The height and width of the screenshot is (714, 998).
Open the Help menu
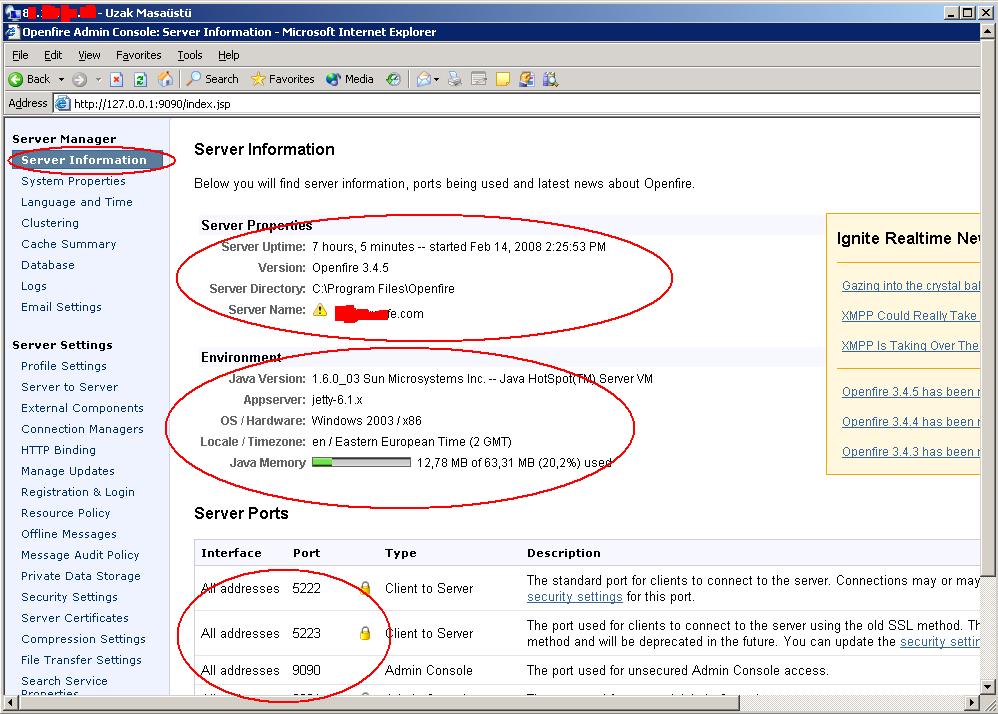[x=228, y=55]
